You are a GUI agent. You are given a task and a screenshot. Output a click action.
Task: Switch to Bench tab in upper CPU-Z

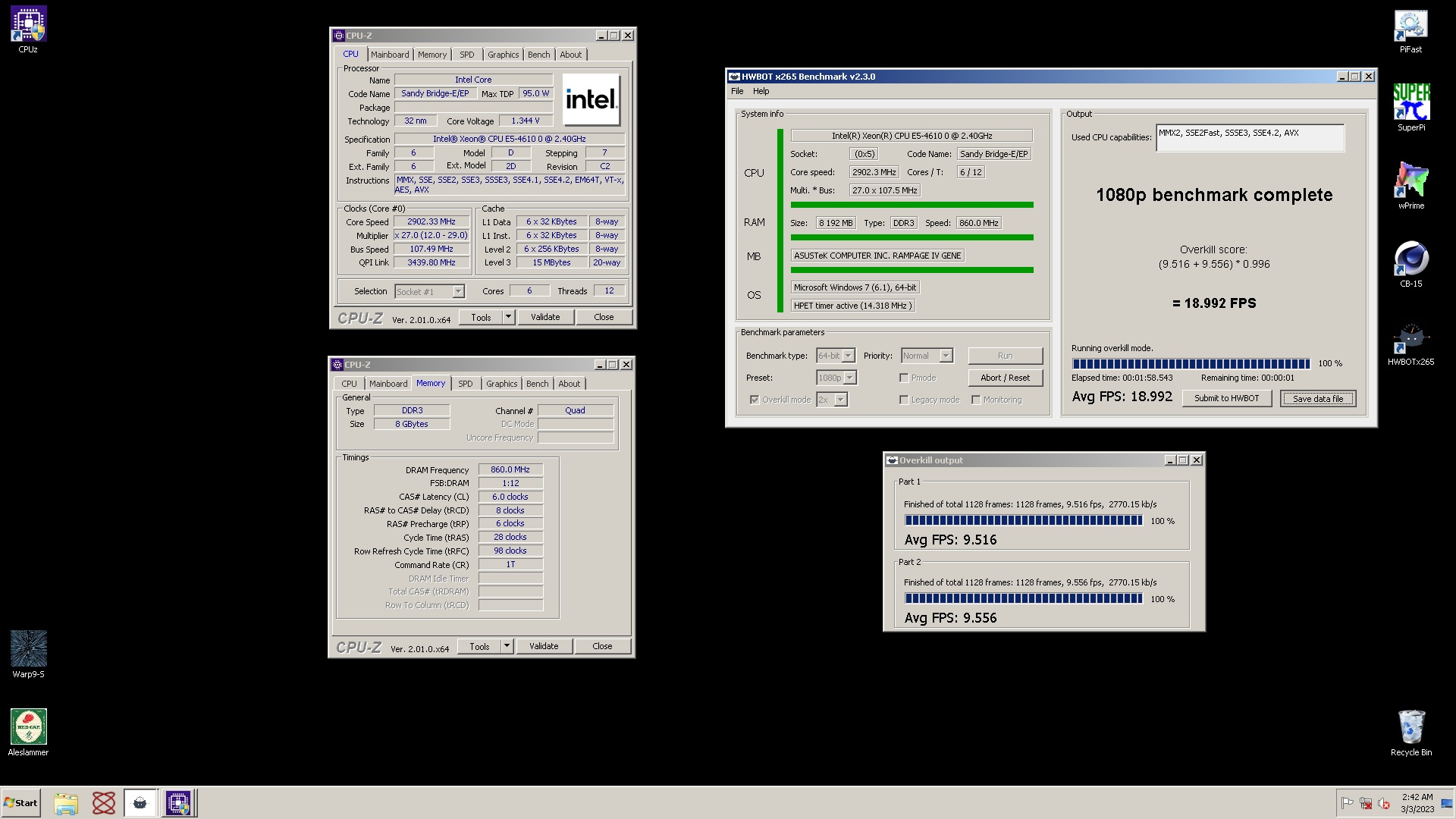[x=539, y=55]
